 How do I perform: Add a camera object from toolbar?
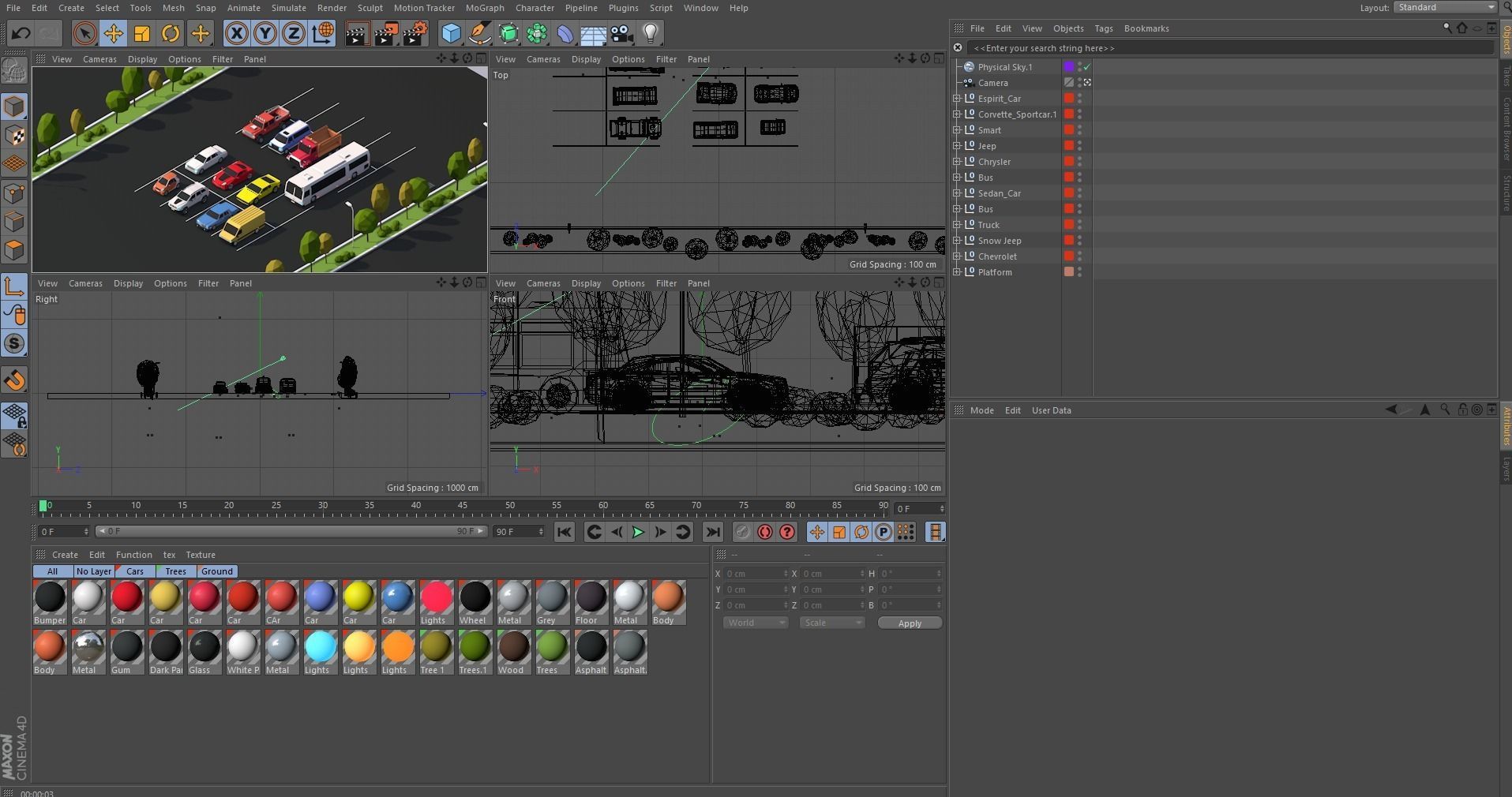pyautogui.click(x=622, y=33)
